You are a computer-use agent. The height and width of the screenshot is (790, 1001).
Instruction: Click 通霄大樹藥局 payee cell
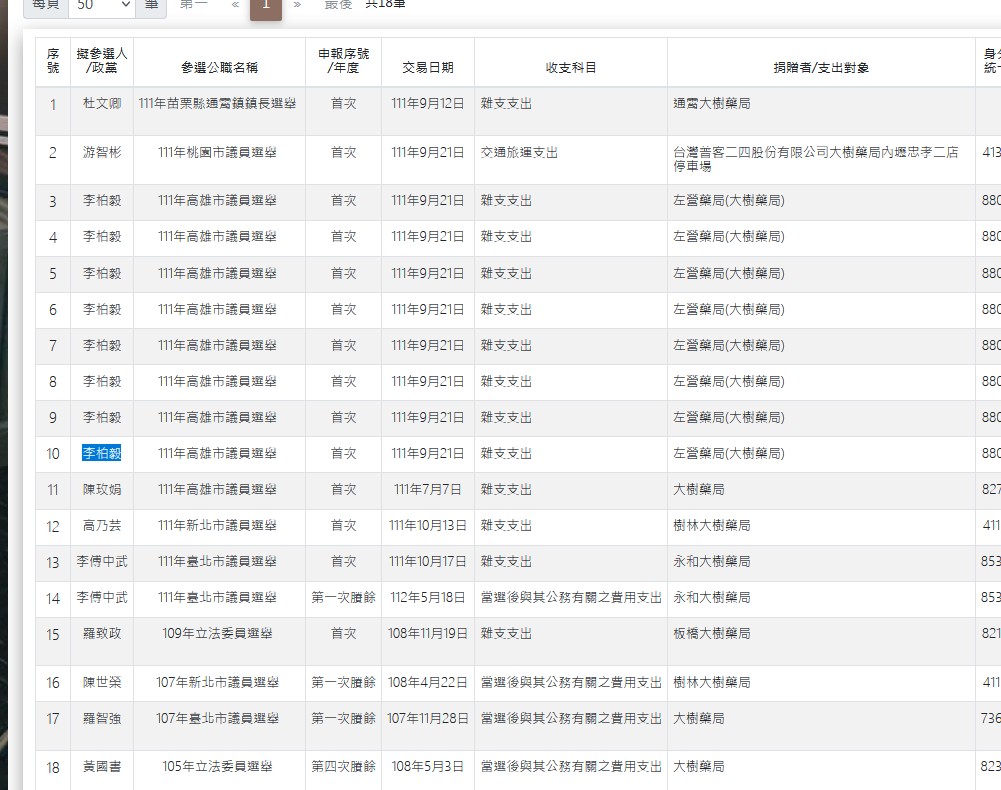click(x=712, y=103)
